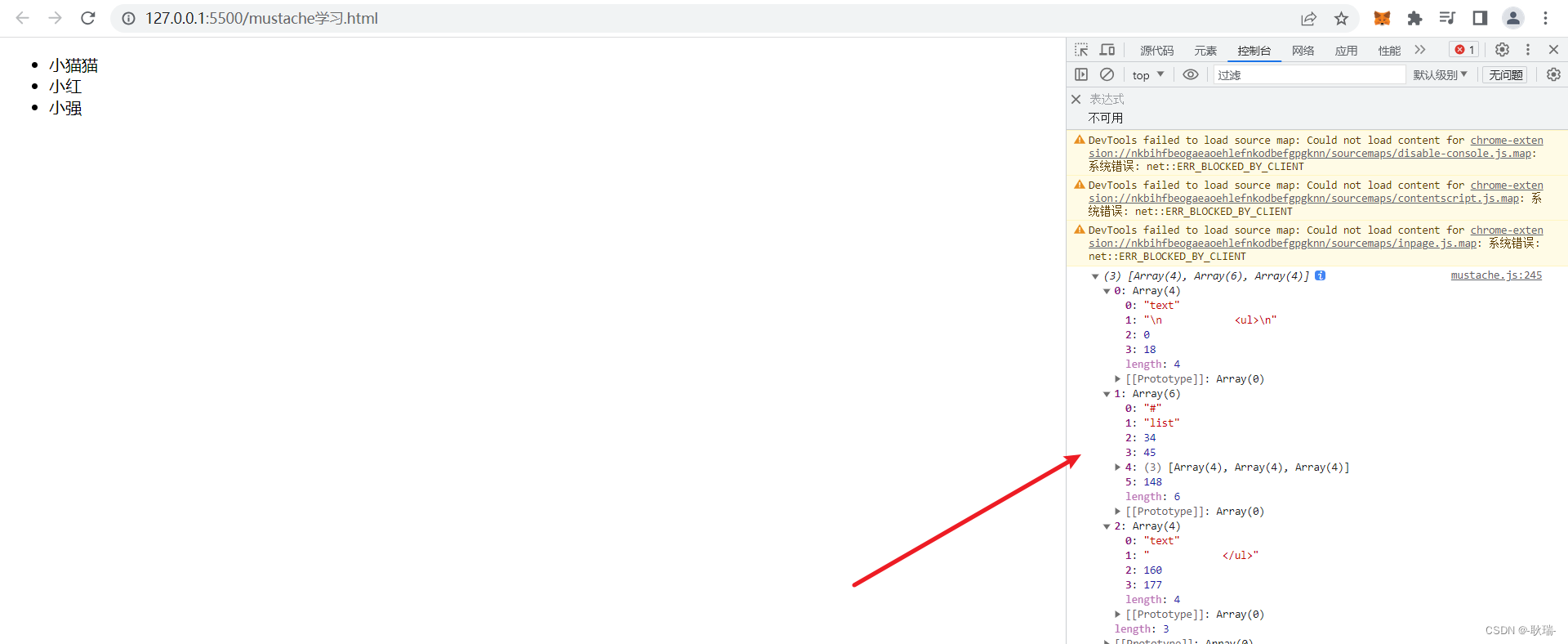Screen dimensions: 1568x644
Task: Remove the live expression 表达式
Action: tap(1076, 99)
